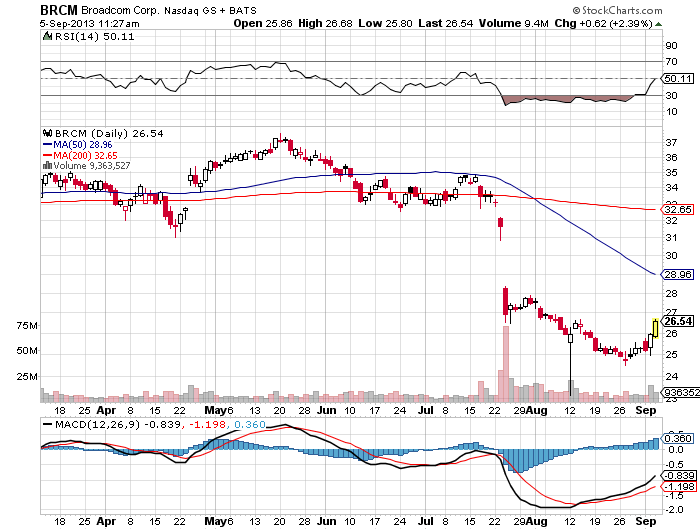Click Jun date label under price chart

click(x=326, y=410)
